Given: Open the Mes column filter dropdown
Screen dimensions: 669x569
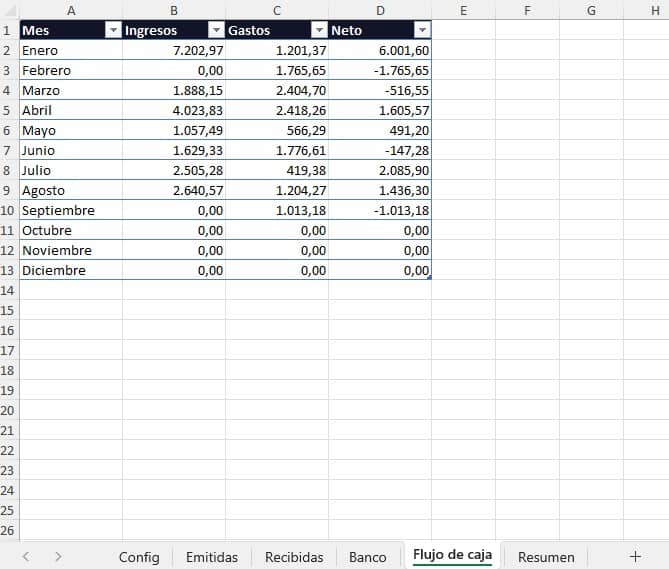Looking at the screenshot, I should [x=112, y=30].
